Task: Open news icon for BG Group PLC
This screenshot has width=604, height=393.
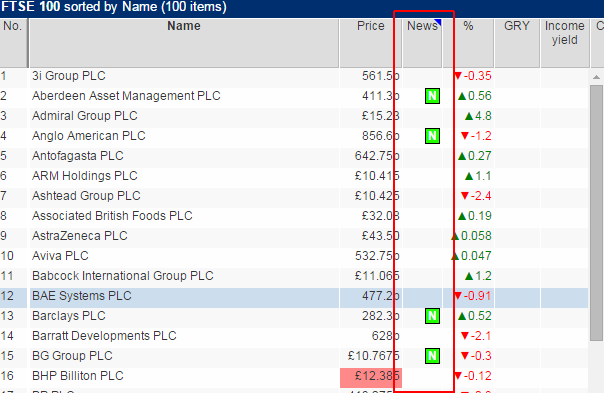Action: 432,356
